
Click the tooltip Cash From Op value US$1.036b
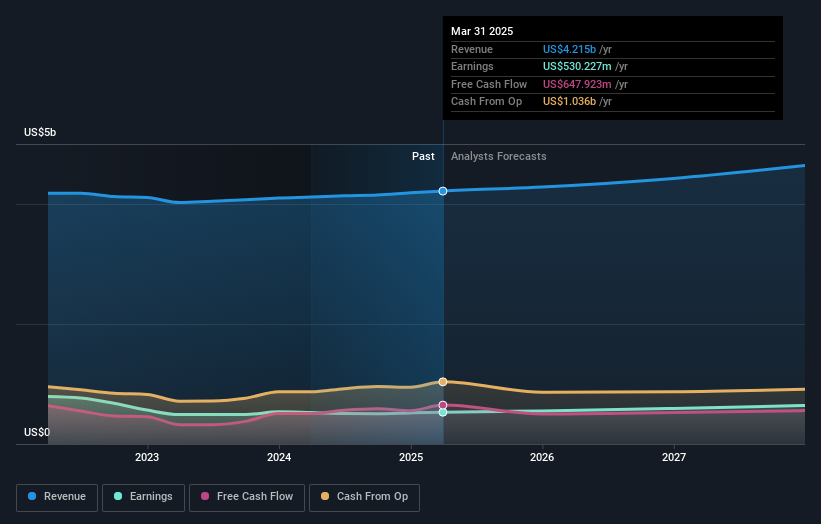tap(569, 102)
